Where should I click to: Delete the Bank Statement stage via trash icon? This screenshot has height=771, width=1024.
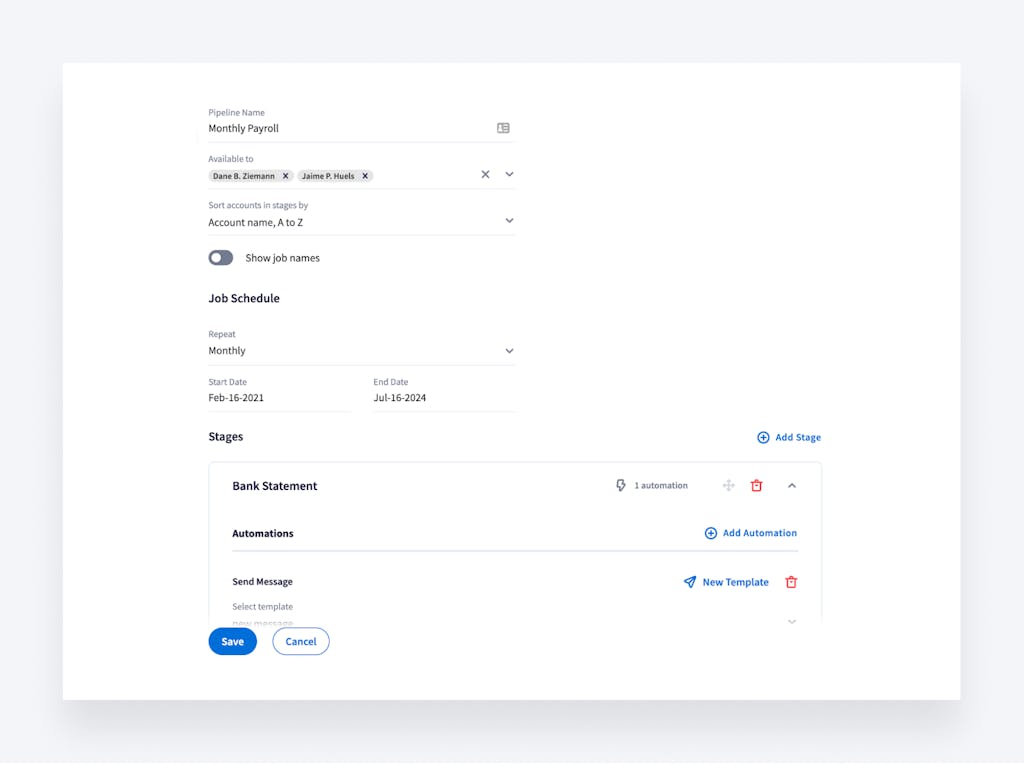[757, 485]
